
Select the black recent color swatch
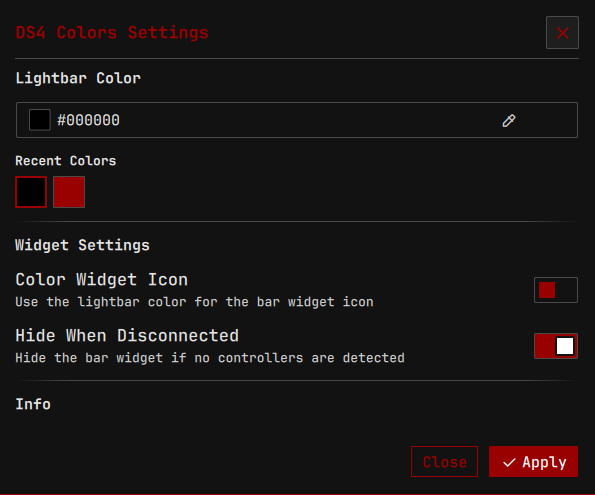[31, 192]
